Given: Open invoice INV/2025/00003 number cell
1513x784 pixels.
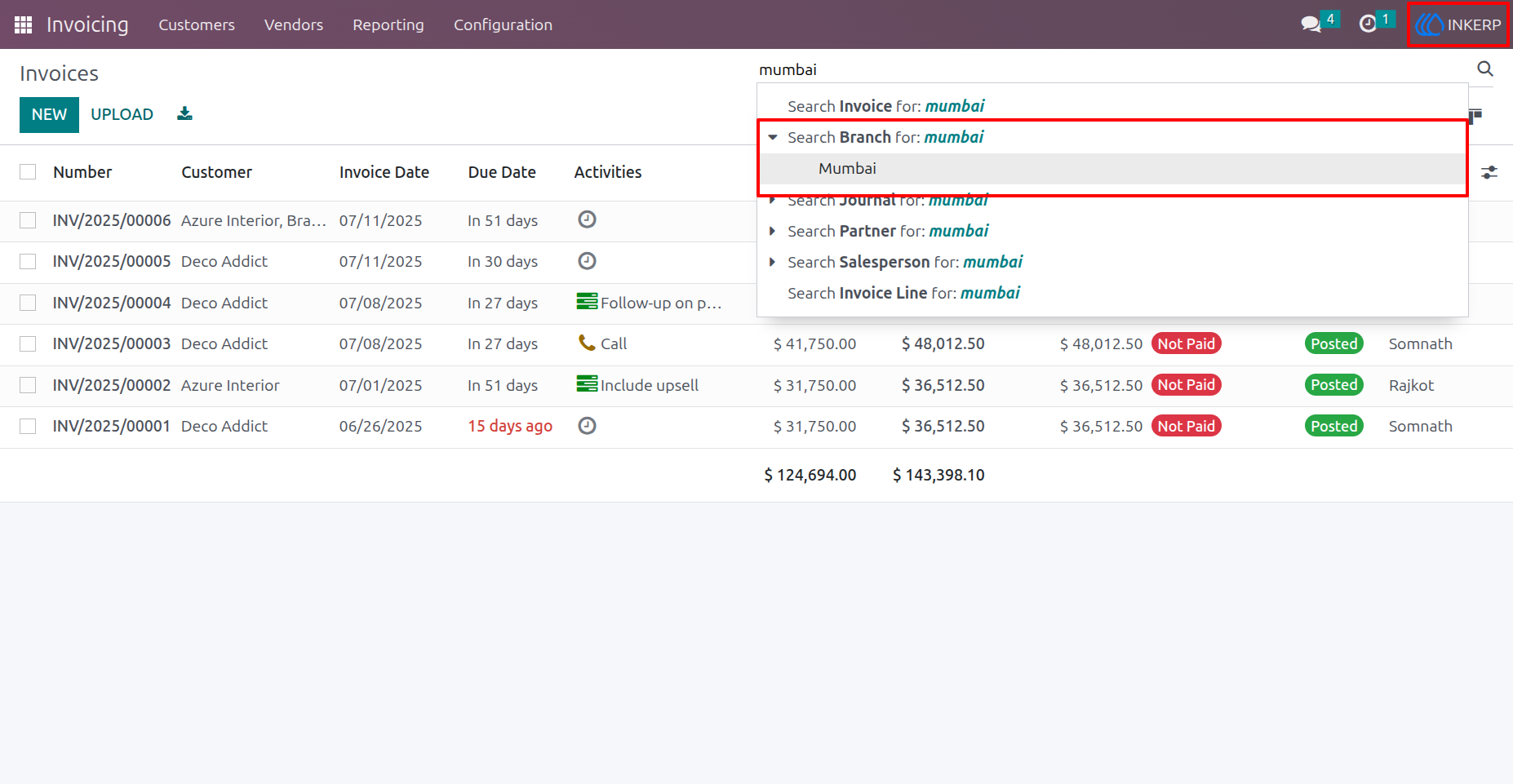Looking at the screenshot, I should point(112,343).
